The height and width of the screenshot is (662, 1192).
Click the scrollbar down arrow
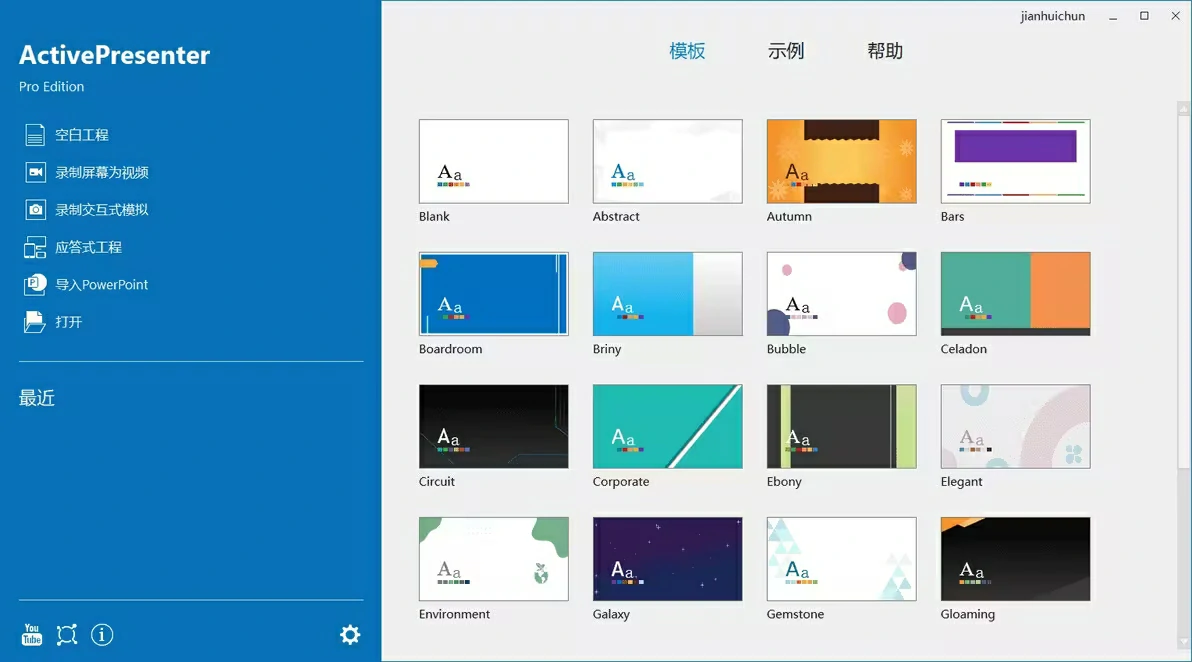pos(1184,644)
